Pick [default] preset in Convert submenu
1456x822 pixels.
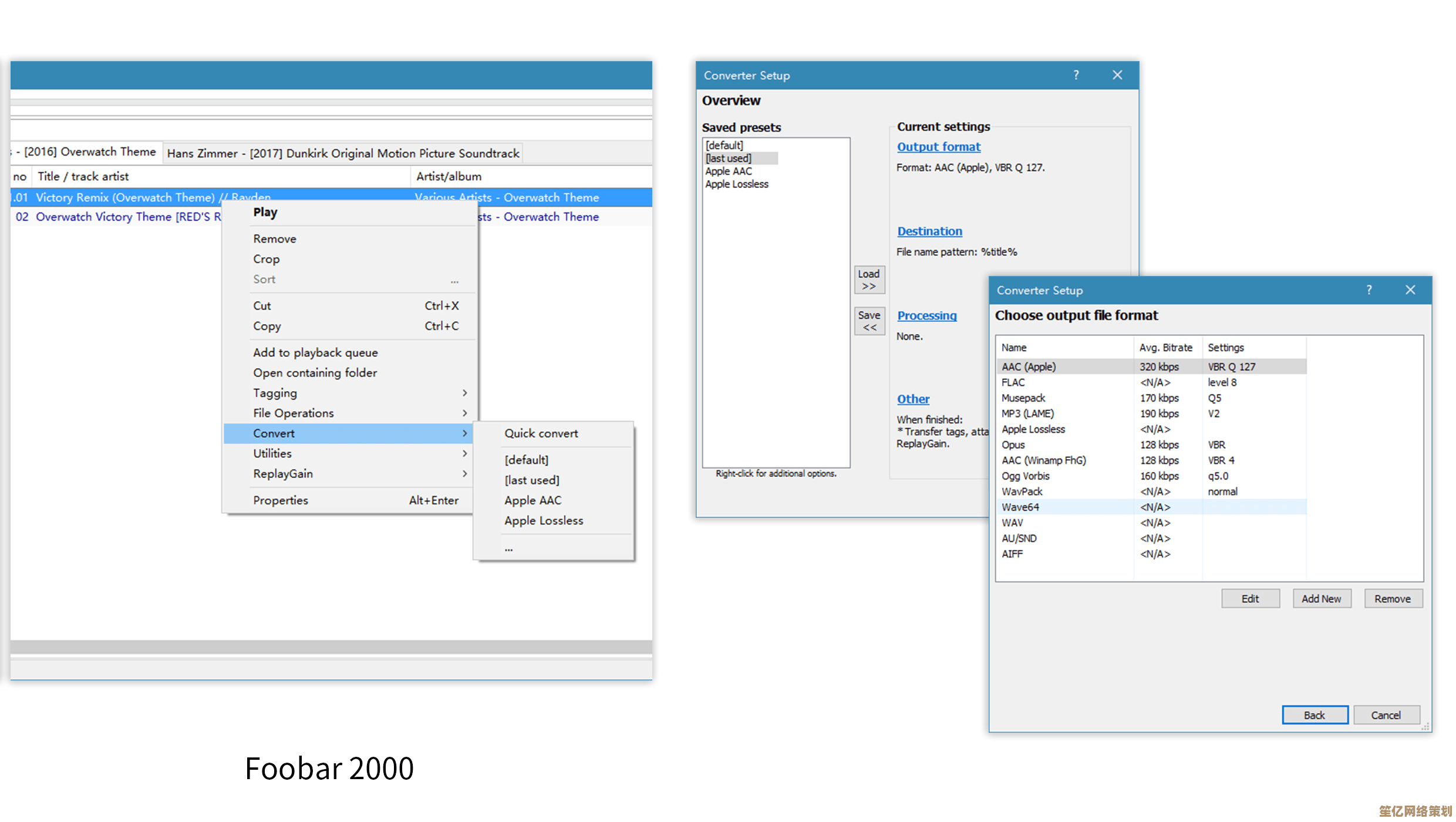(554, 460)
